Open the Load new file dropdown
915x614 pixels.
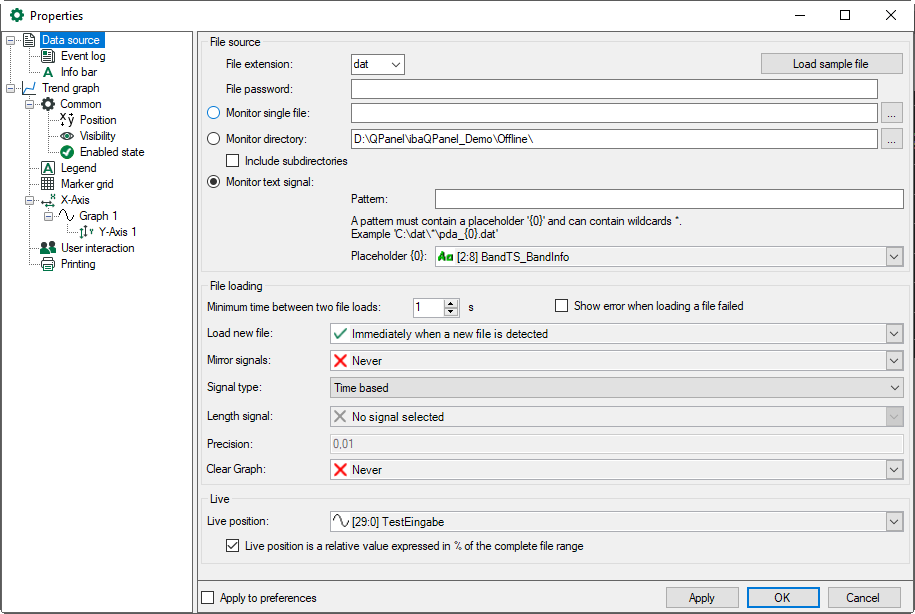pyautogui.click(x=892, y=334)
